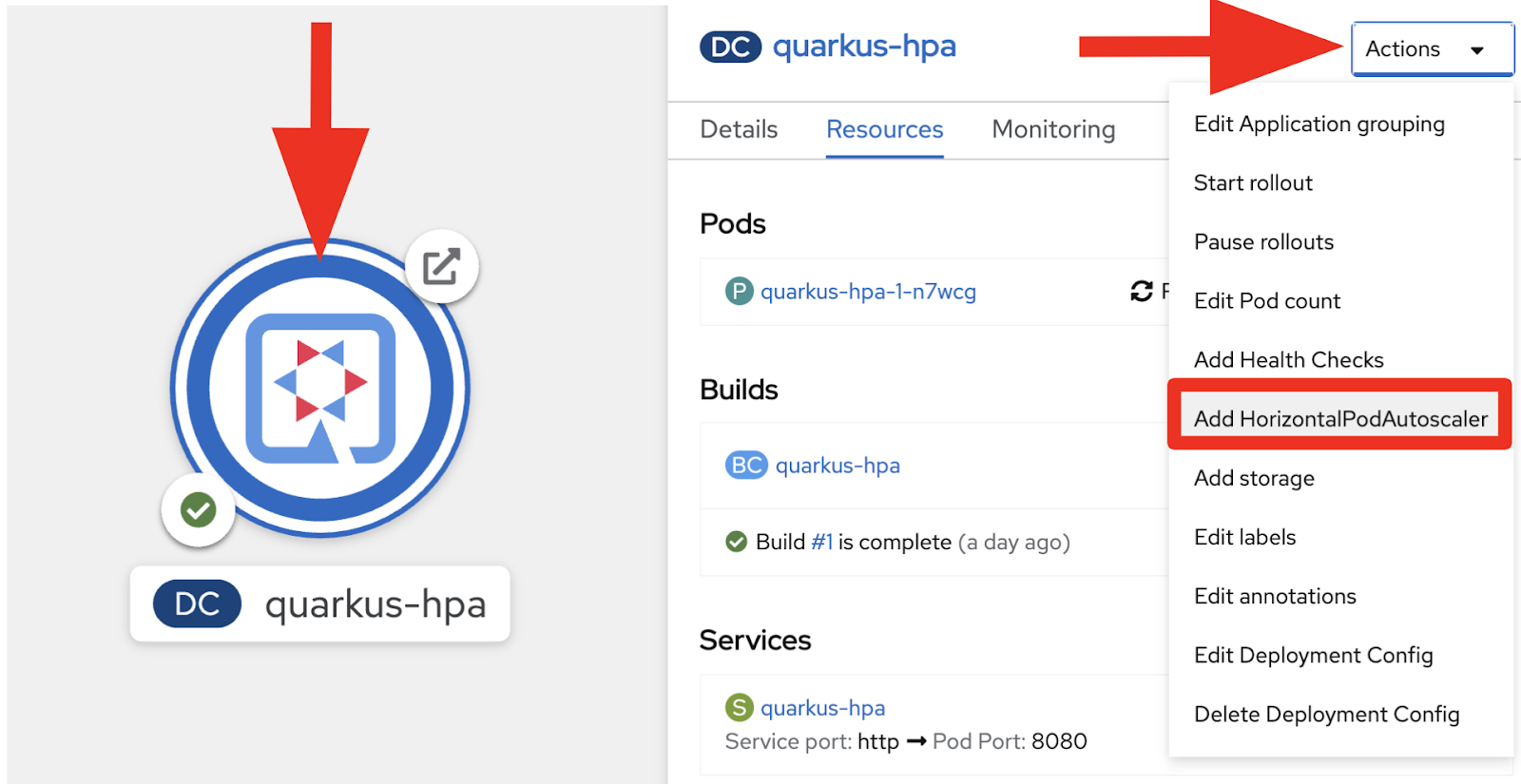Select Add HorizontalPodAutoscaler from menu
This screenshot has width=1521, height=784.
(x=1339, y=419)
